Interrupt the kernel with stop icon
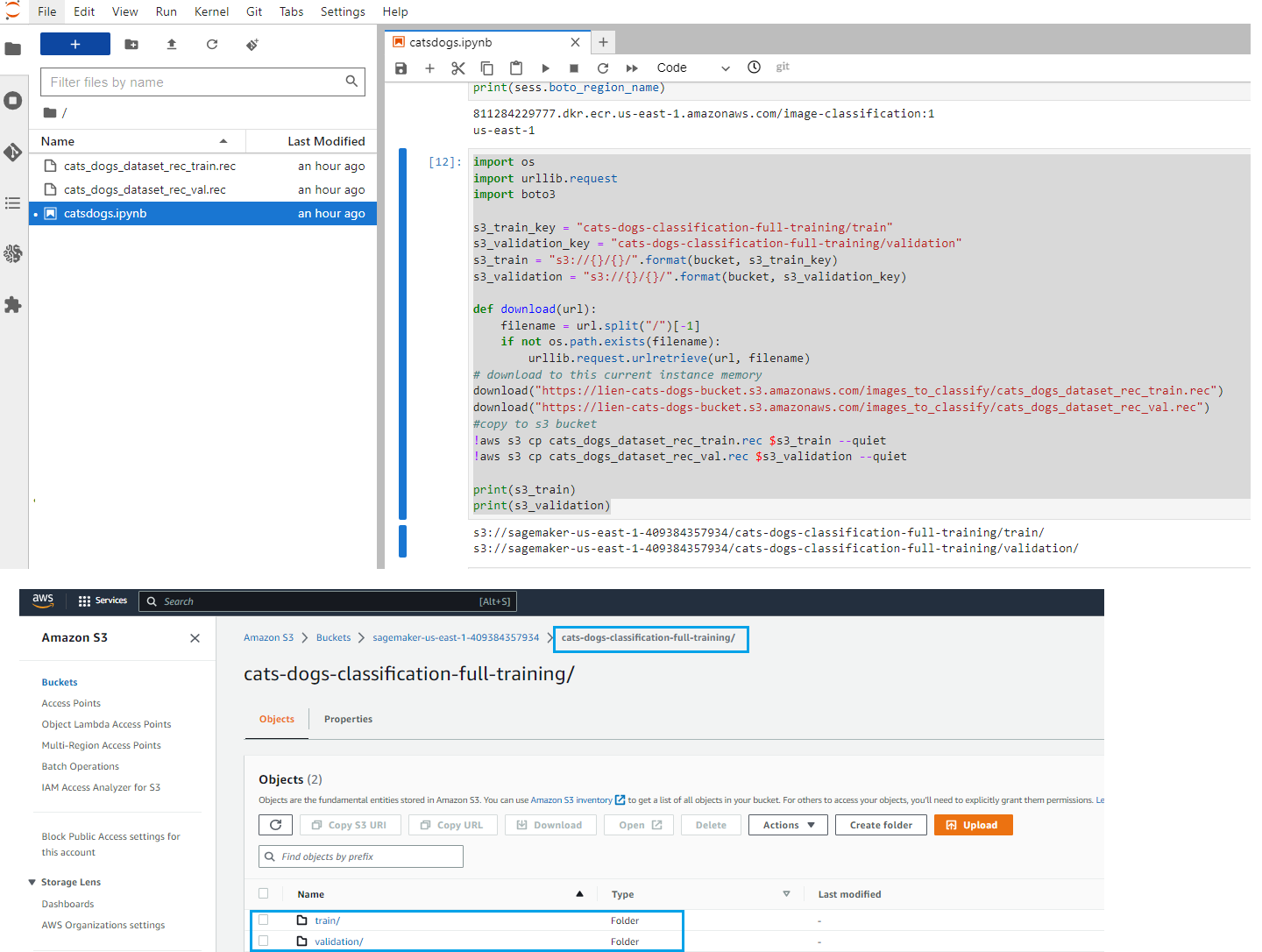Screen dimensions: 1262x952 pyautogui.click(x=574, y=67)
